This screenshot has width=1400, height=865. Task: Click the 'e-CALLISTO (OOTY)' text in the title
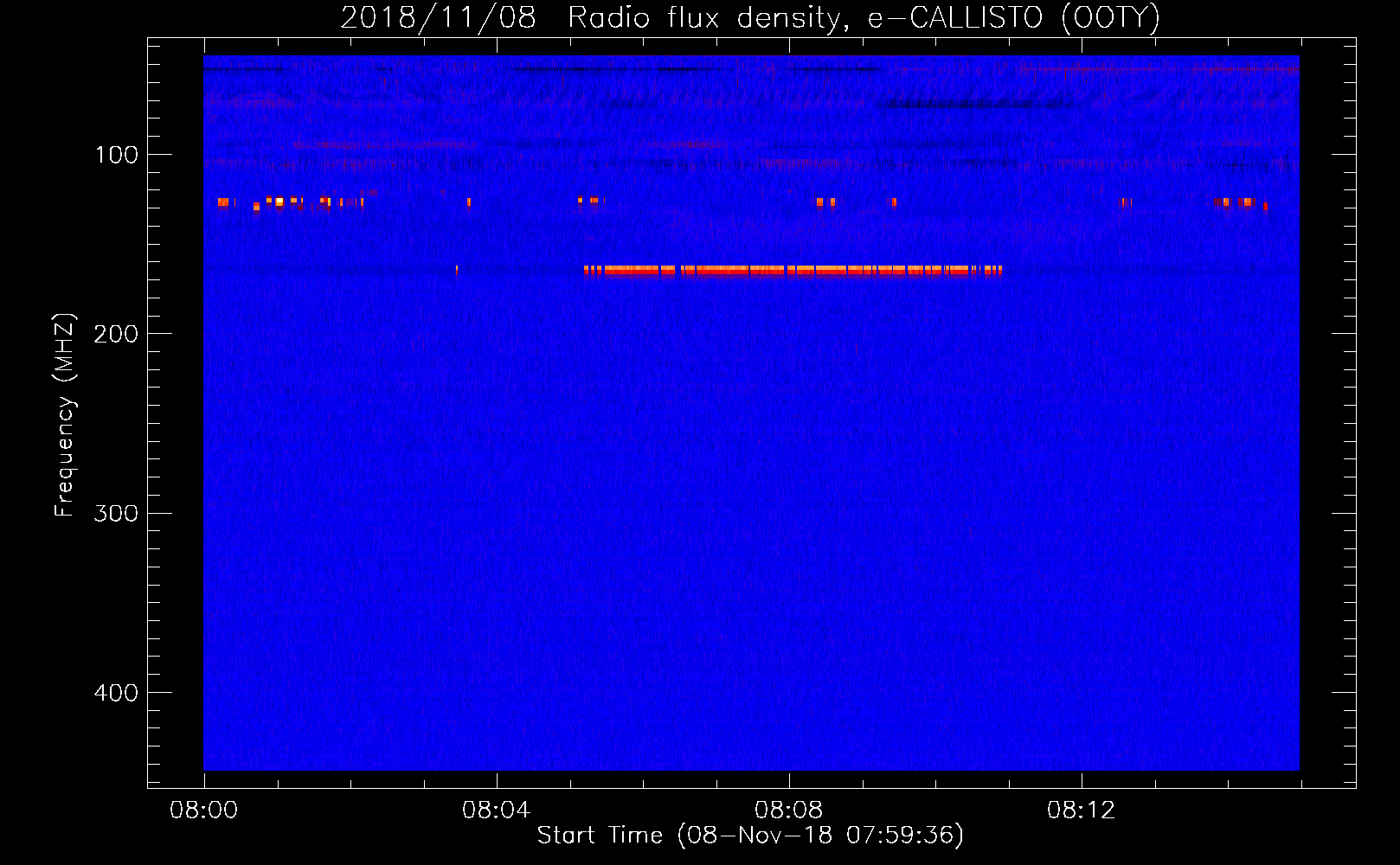tap(1014, 18)
